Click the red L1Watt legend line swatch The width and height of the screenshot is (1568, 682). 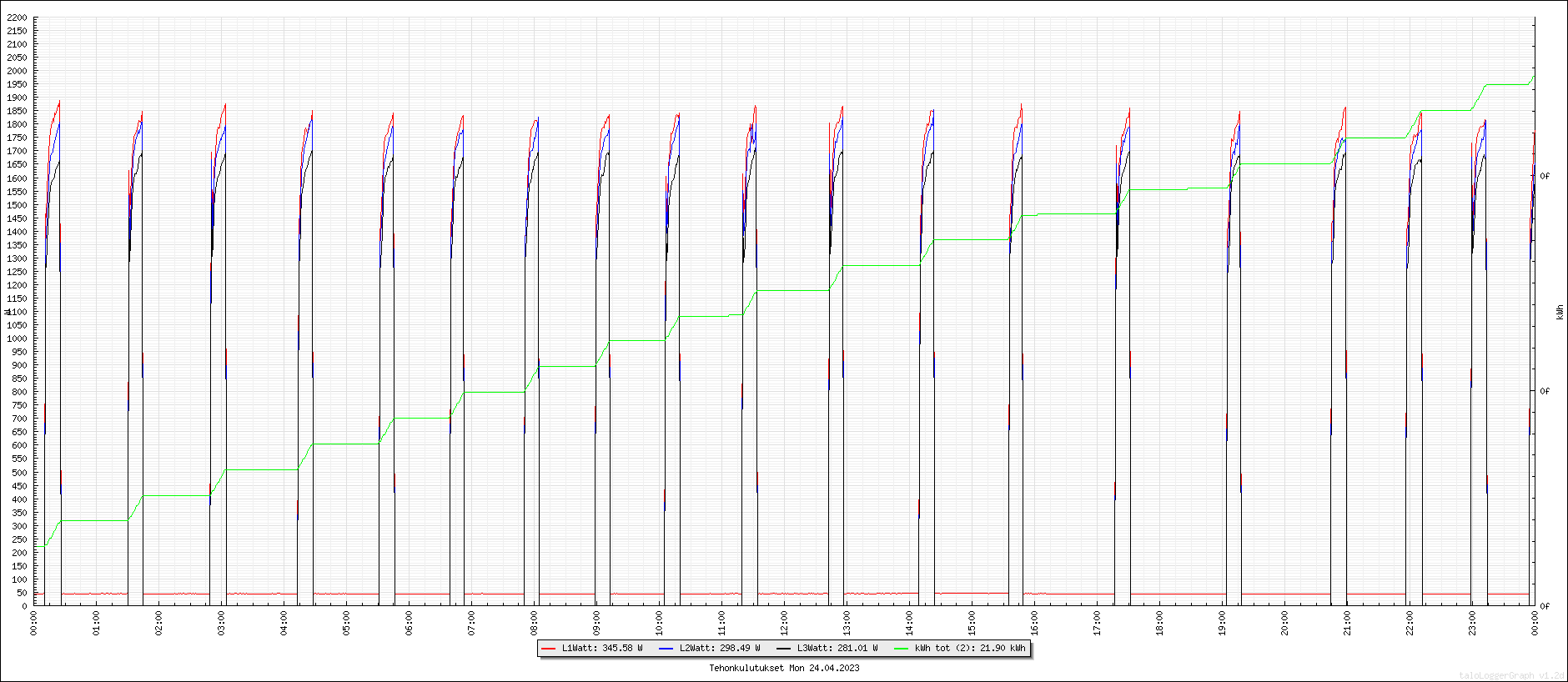[548, 648]
